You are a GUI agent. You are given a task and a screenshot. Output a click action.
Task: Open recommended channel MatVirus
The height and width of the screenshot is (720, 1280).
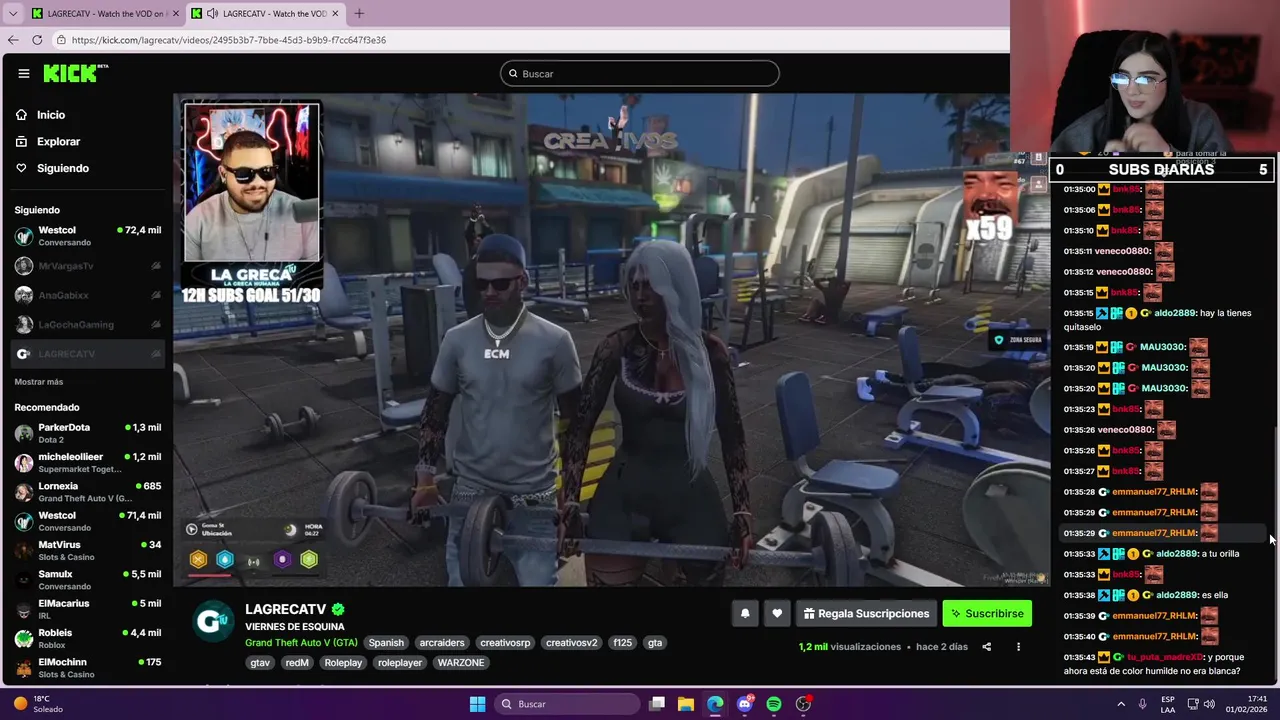(x=88, y=550)
